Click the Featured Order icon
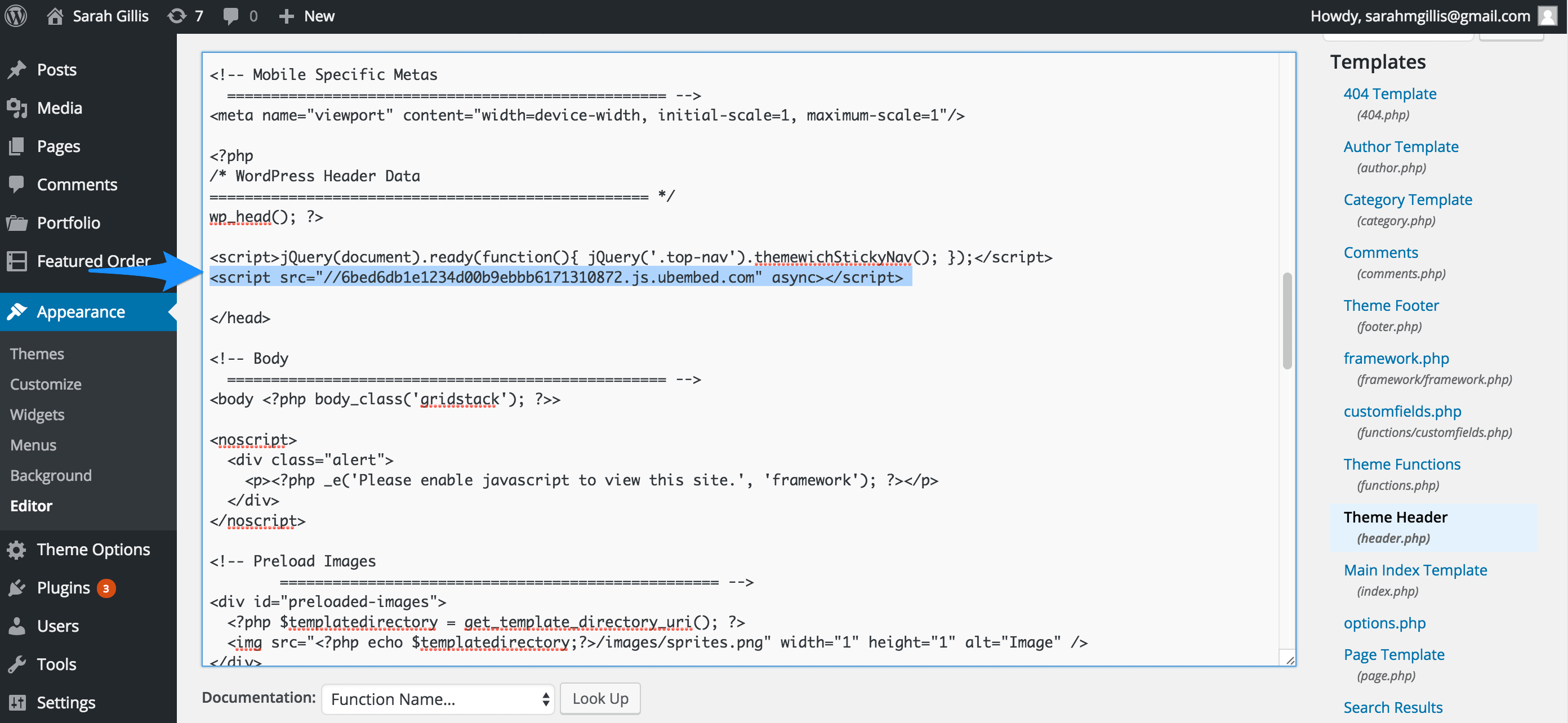This screenshot has height=723, width=1568. pos(17,261)
